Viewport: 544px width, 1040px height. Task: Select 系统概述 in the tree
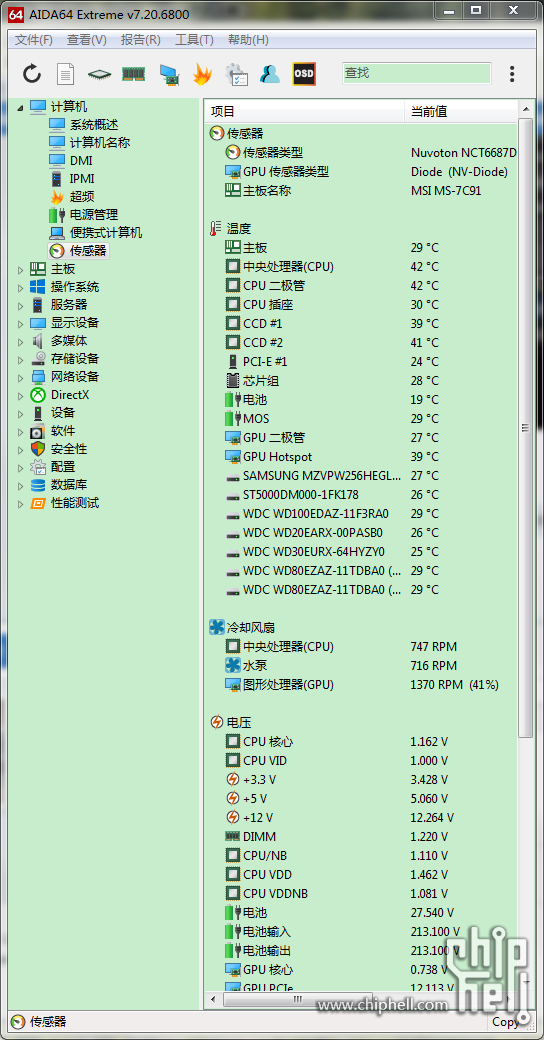(94, 125)
